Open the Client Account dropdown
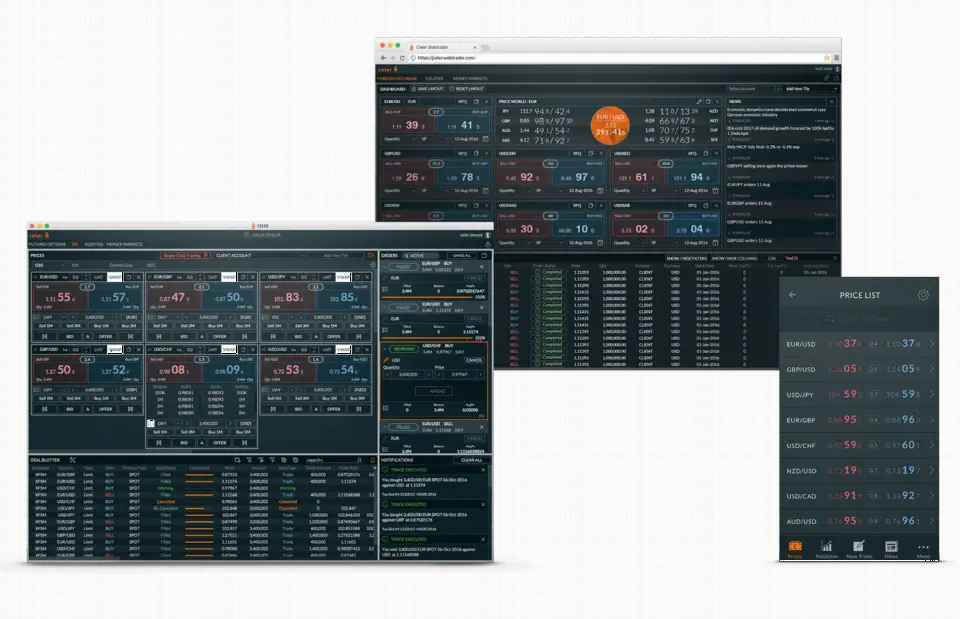Screen dimensions: 960x619 point(260,255)
